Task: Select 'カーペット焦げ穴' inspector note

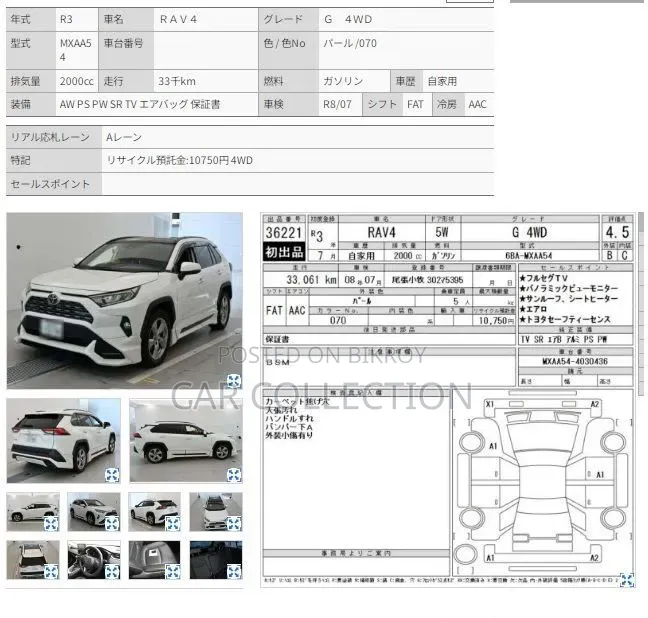Action: tap(298, 401)
